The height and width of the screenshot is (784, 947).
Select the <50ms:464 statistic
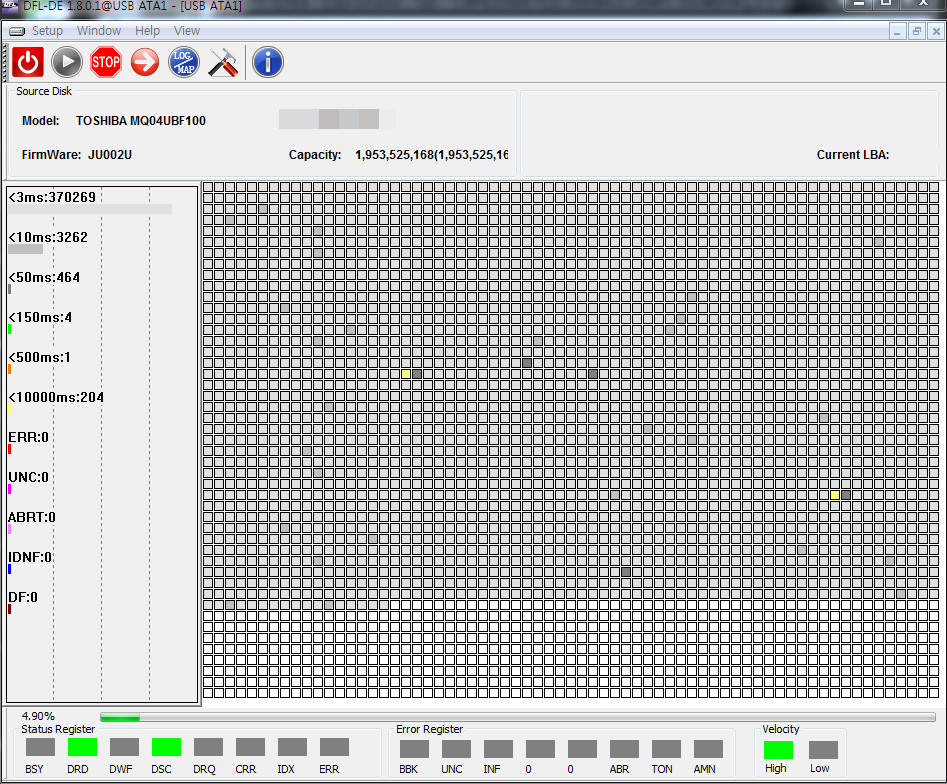(44, 277)
